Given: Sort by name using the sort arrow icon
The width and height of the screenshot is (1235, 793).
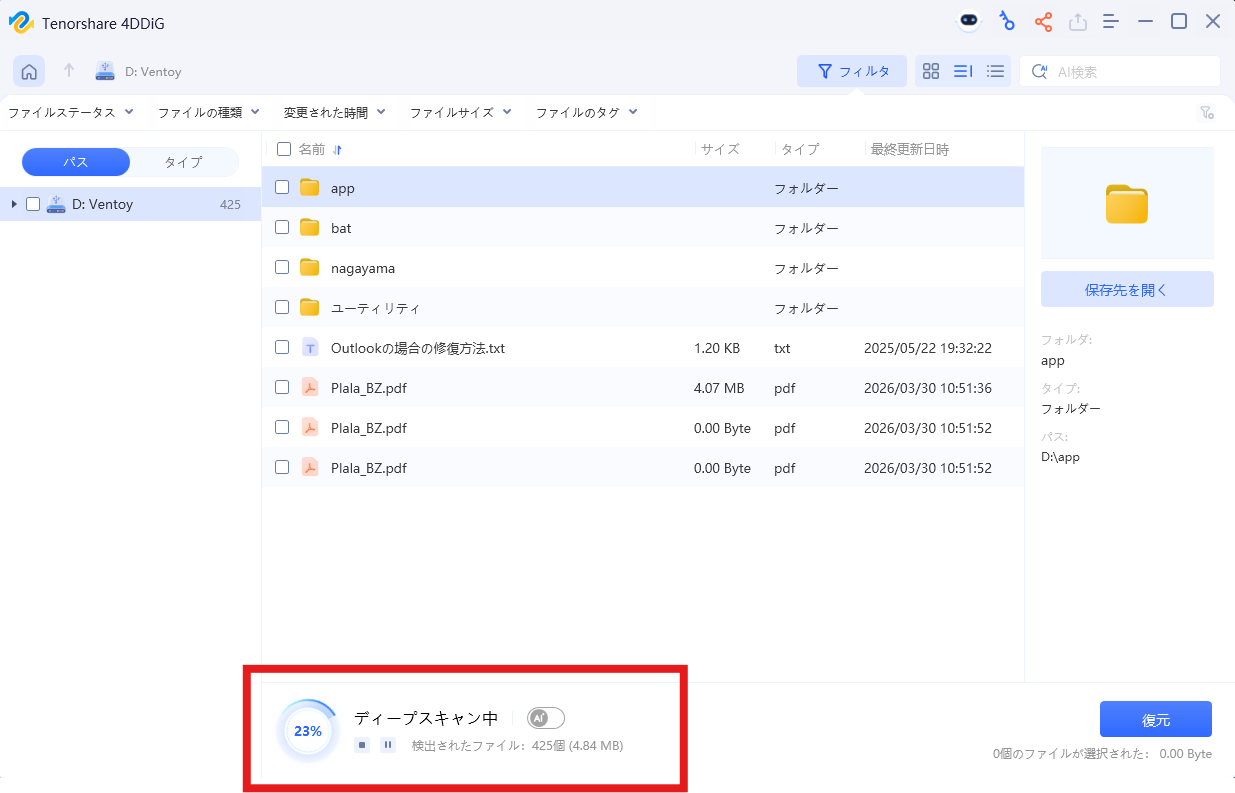Looking at the screenshot, I should tap(337, 150).
